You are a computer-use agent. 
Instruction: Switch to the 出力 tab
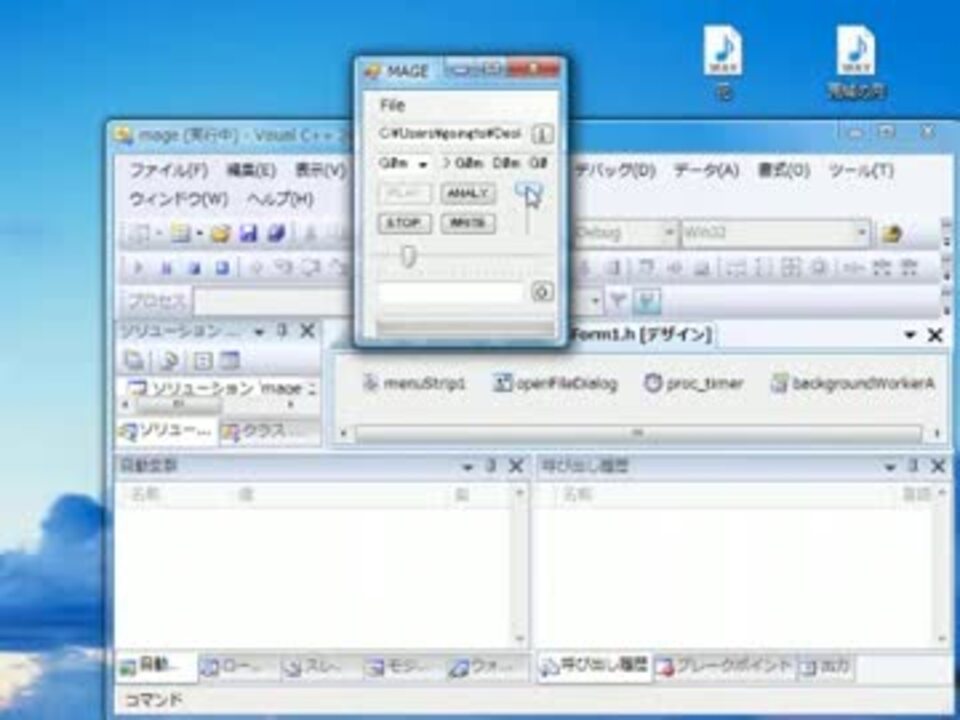827,666
